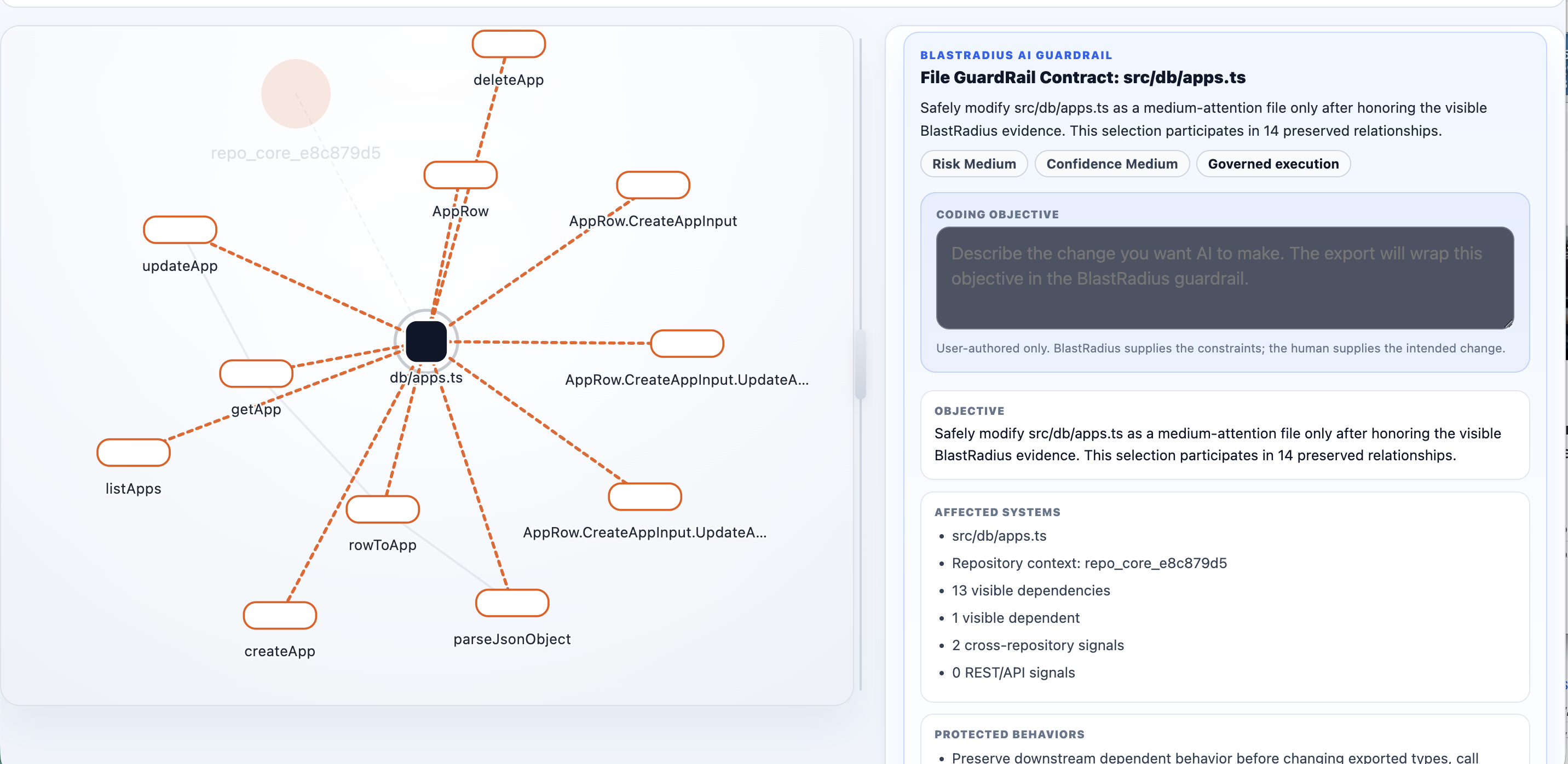1568x764 pixels.
Task: Click the 'File GuardRail Contract: src/db/apps.ts' heading
Action: tap(1082, 77)
